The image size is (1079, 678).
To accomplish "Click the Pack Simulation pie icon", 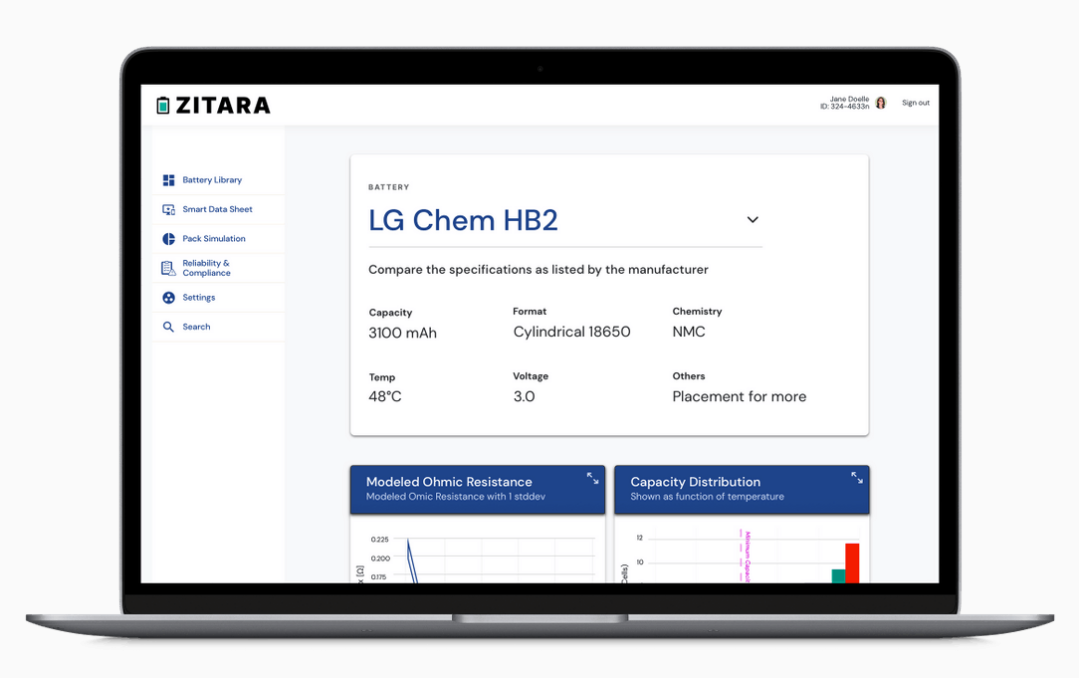I will point(169,239).
